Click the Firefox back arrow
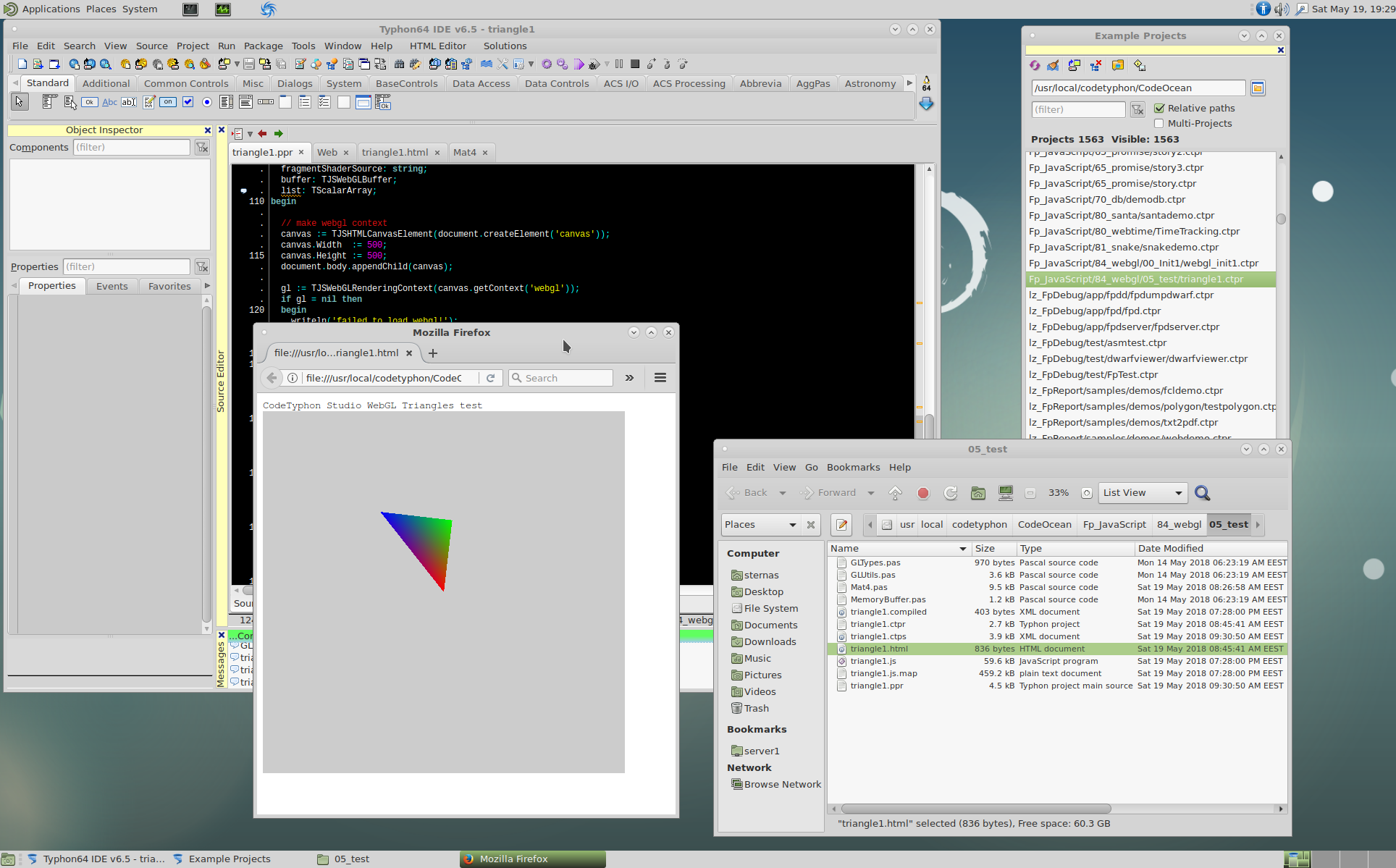The width and height of the screenshot is (1396, 868). coord(272,378)
